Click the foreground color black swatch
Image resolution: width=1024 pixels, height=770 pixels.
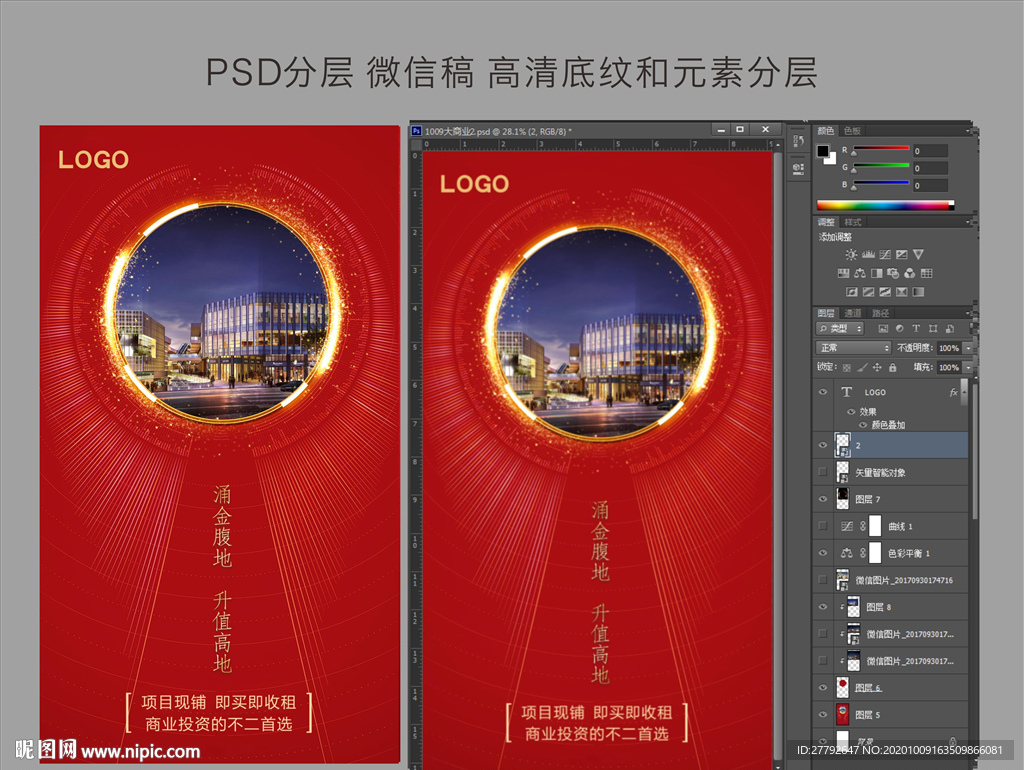[822, 151]
